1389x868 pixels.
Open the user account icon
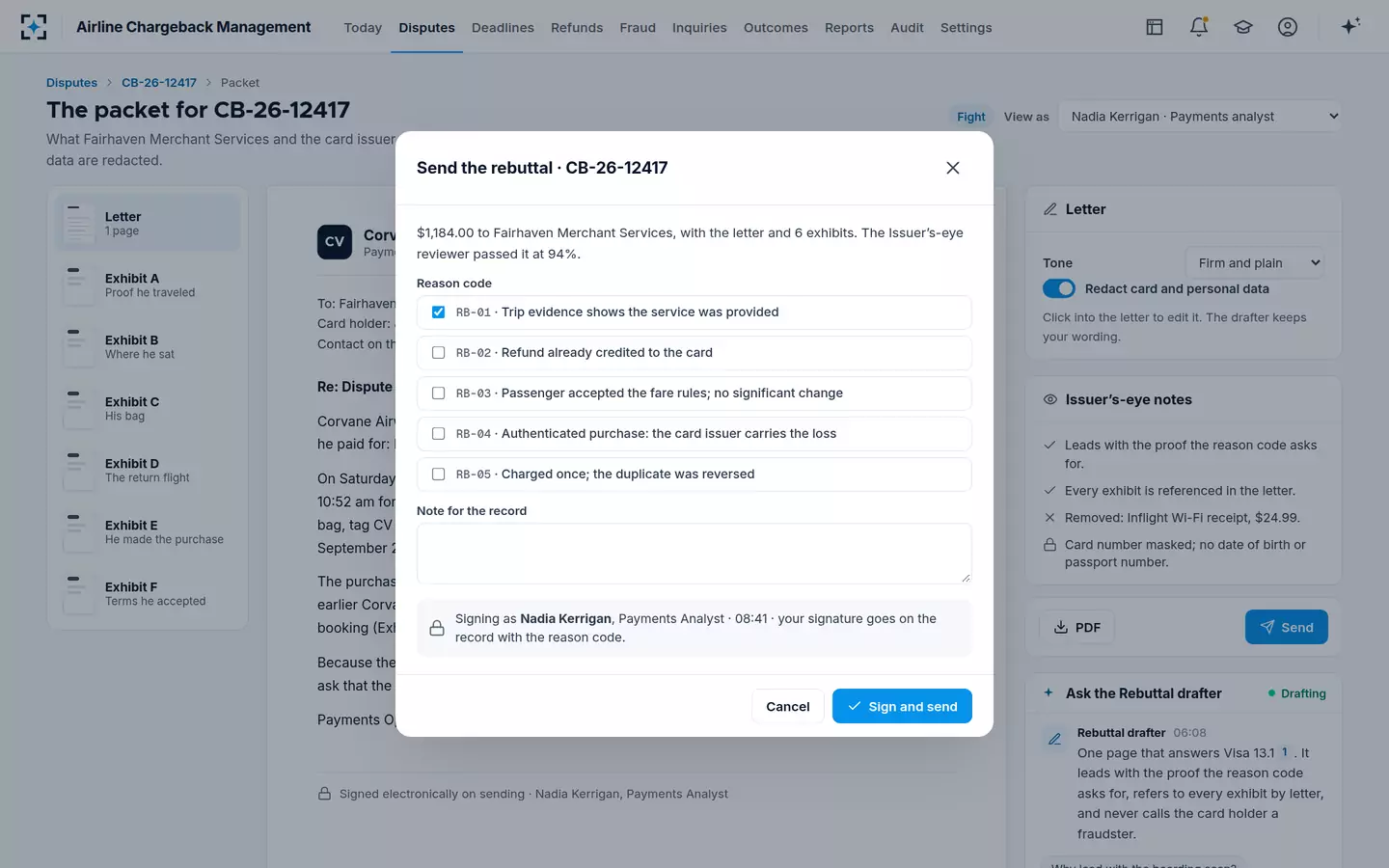[x=1288, y=27]
